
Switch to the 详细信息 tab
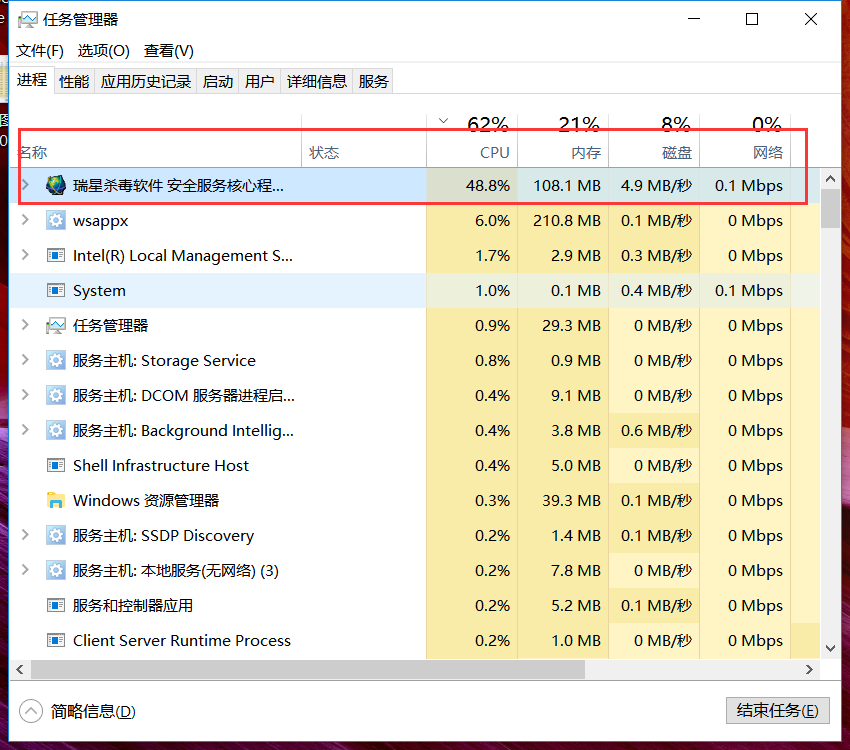click(x=317, y=81)
